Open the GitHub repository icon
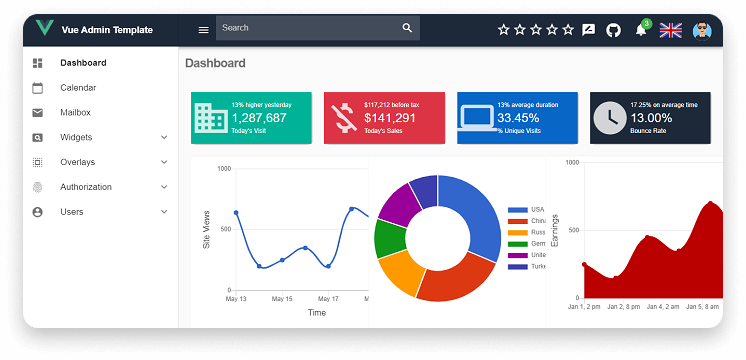 point(613,30)
